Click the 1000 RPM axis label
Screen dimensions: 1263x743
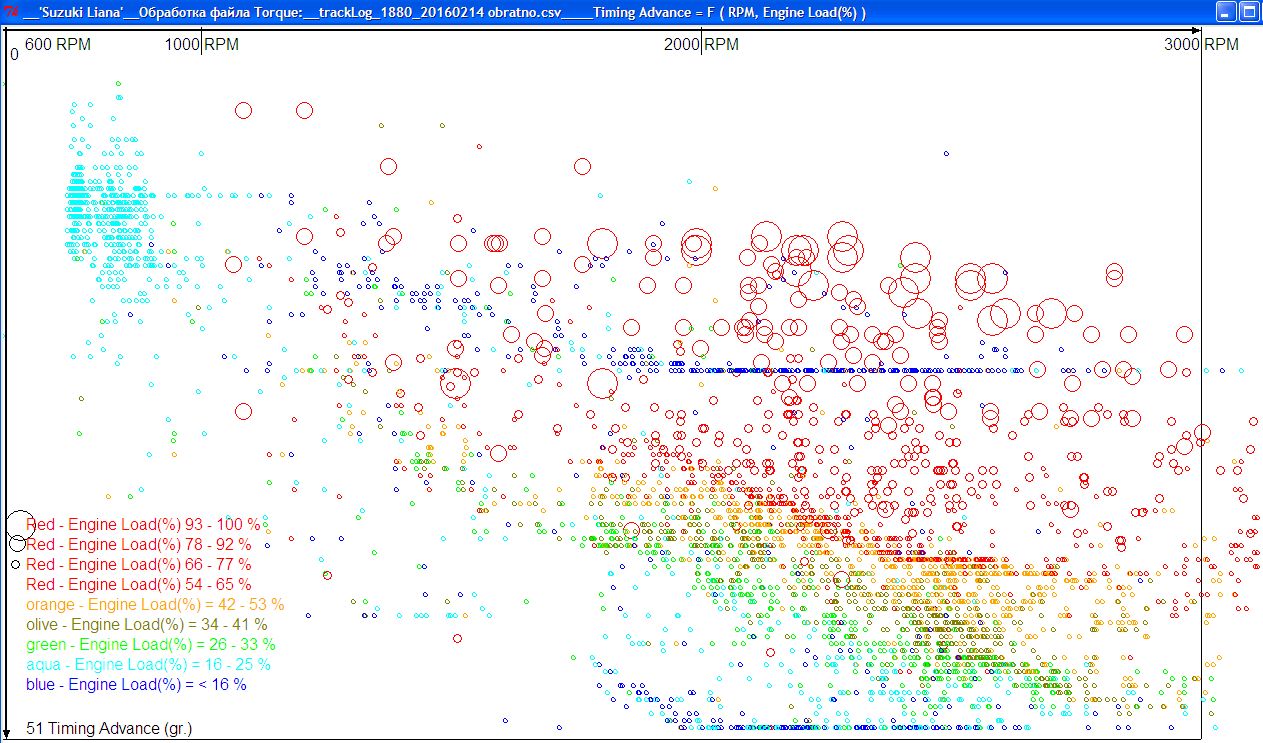pos(202,44)
